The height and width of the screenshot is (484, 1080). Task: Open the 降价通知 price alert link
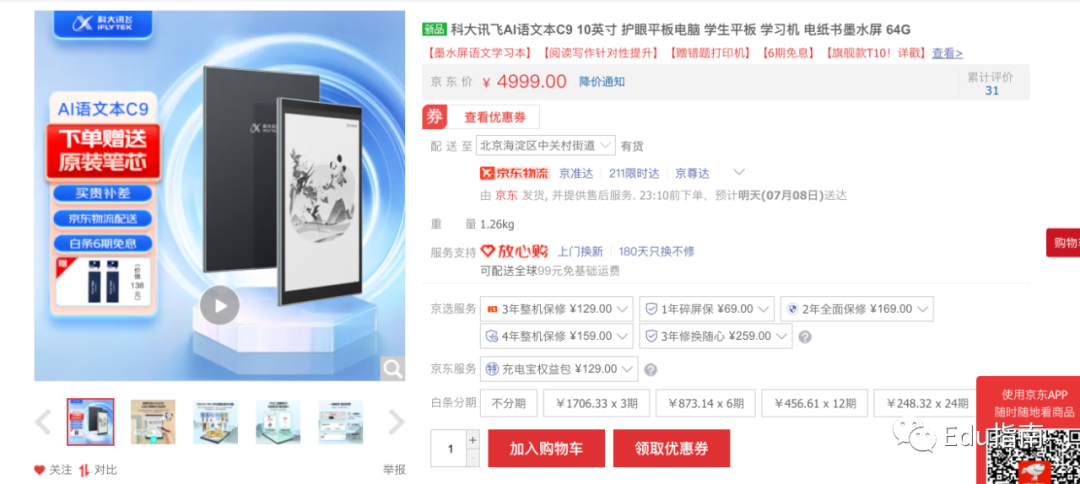point(602,82)
